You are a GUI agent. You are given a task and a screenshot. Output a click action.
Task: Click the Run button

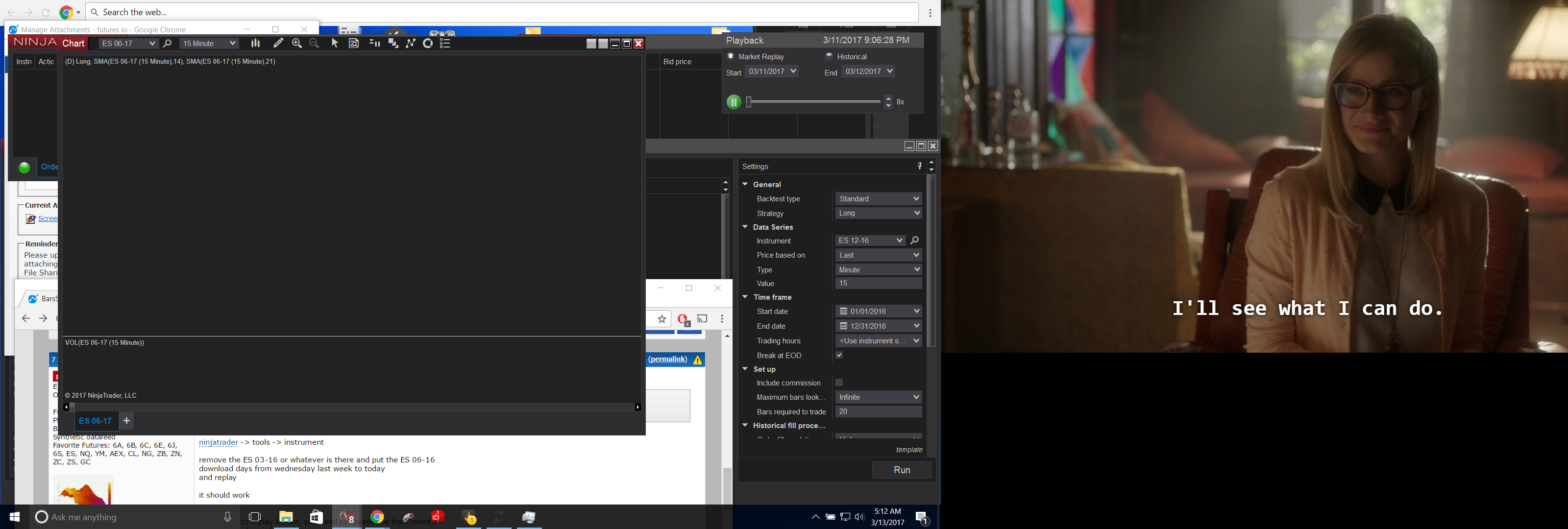[902, 470]
